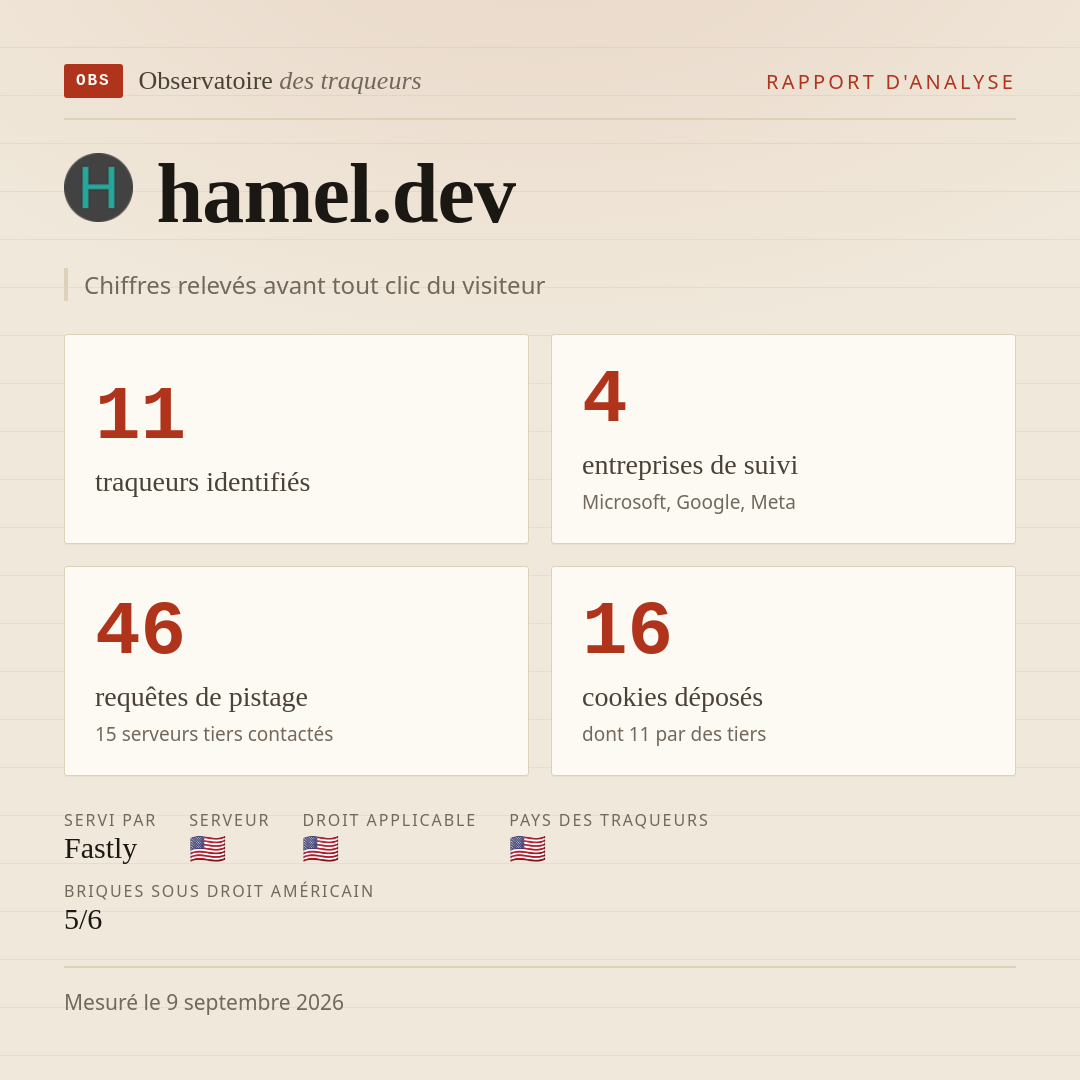The width and height of the screenshot is (1080, 1080).
Task: Click the 'entreprises de suivi' label
Action: tap(689, 466)
